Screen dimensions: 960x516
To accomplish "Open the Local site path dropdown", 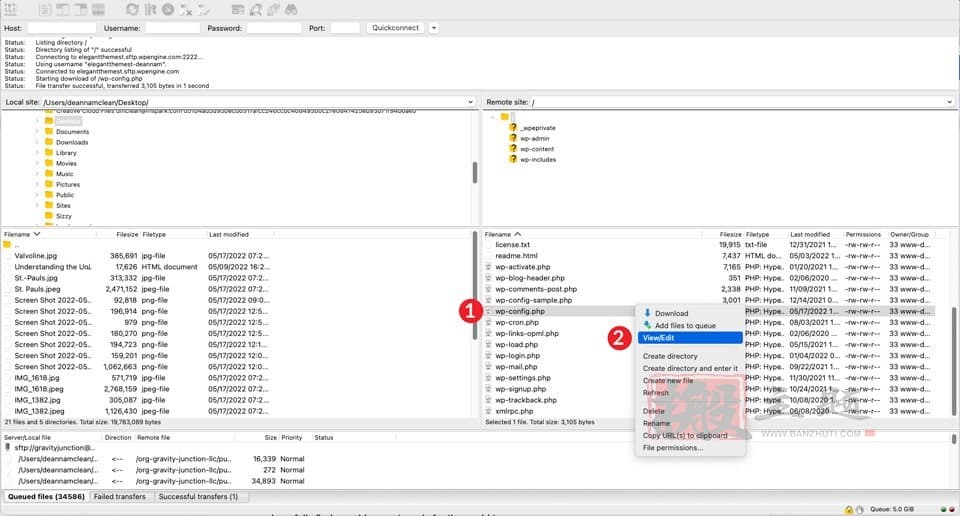I will coord(470,102).
